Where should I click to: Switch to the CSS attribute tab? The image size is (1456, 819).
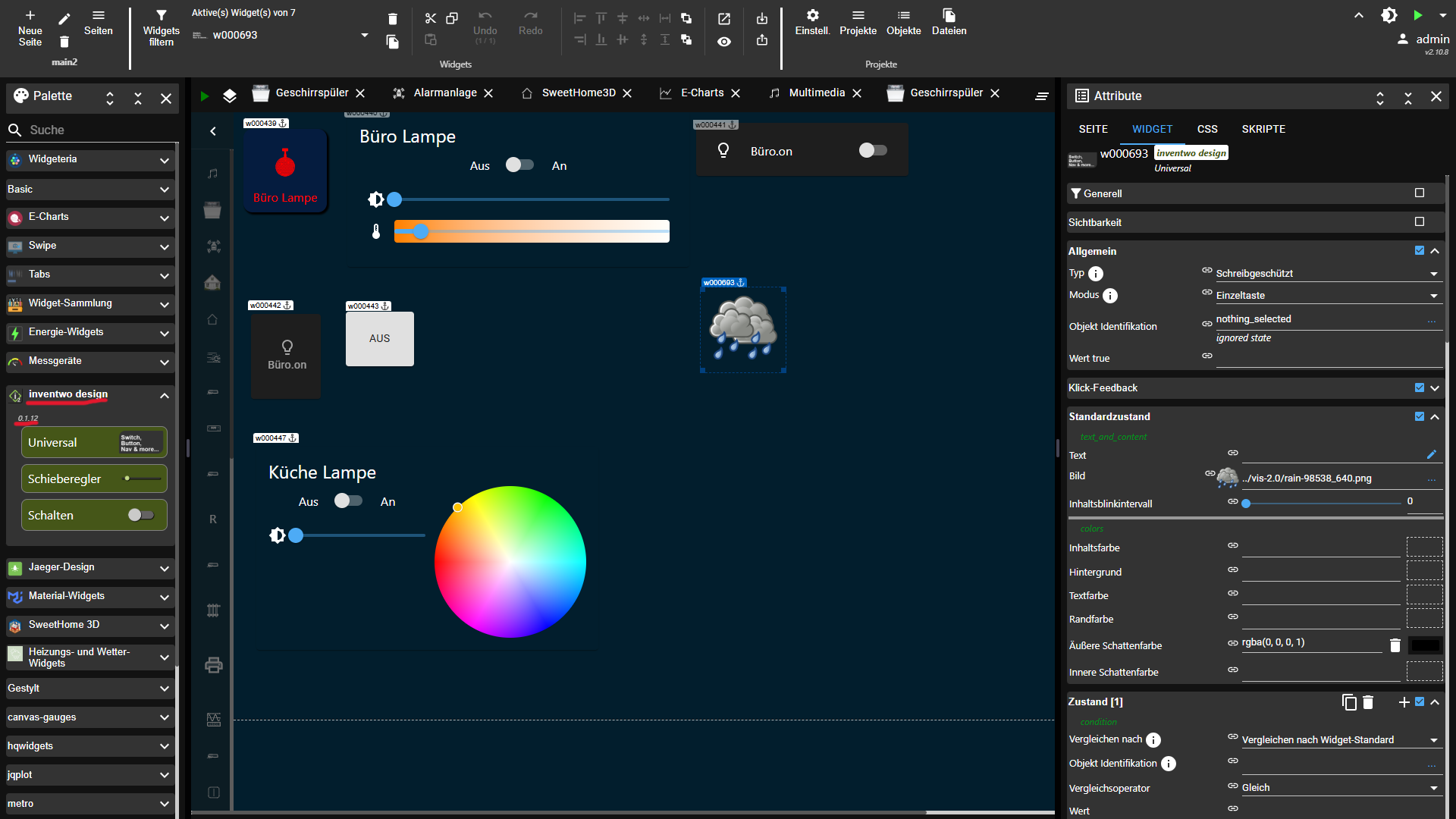pyautogui.click(x=1207, y=129)
